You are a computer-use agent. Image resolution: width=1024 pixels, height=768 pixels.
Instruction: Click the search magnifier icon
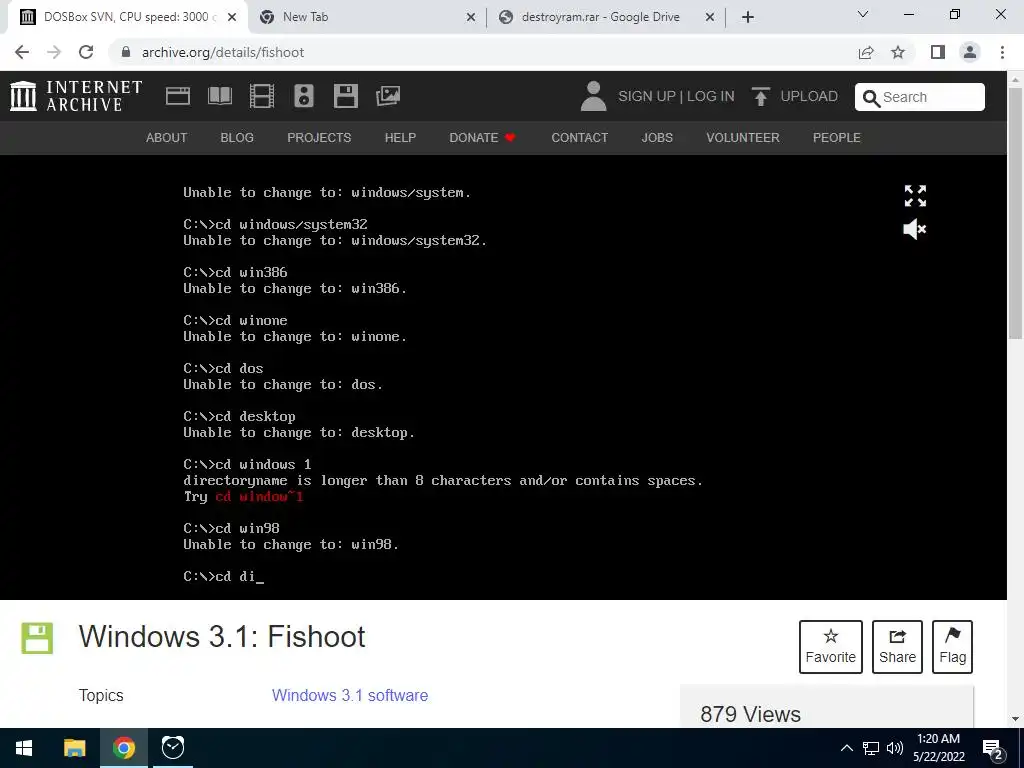(x=871, y=98)
